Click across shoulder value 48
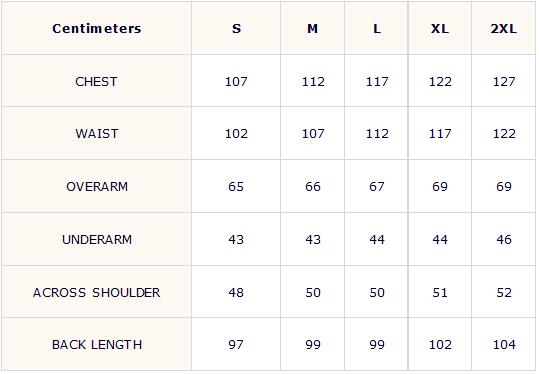 [x=236, y=293]
